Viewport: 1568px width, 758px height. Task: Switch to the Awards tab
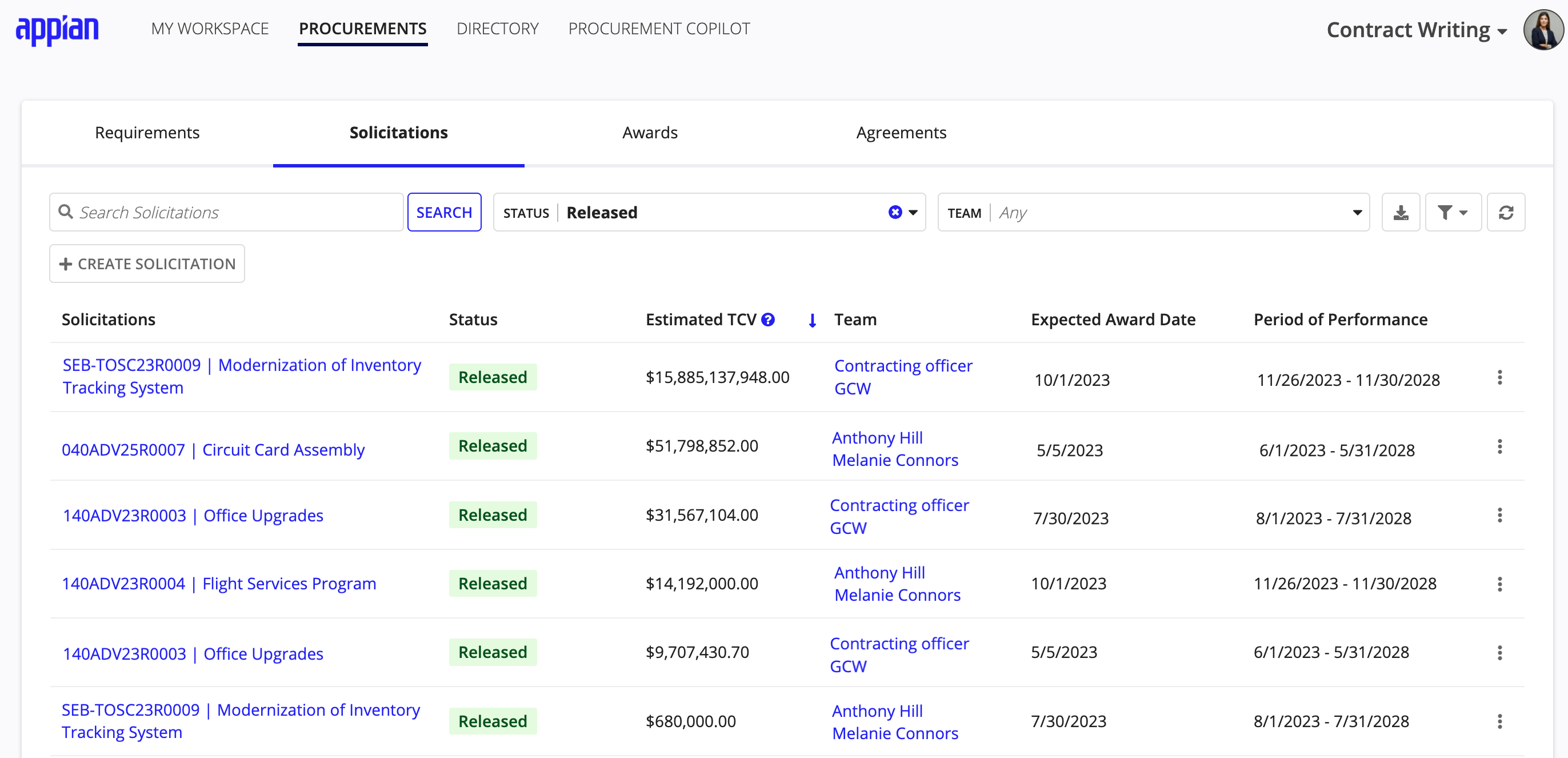click(650, 133)
